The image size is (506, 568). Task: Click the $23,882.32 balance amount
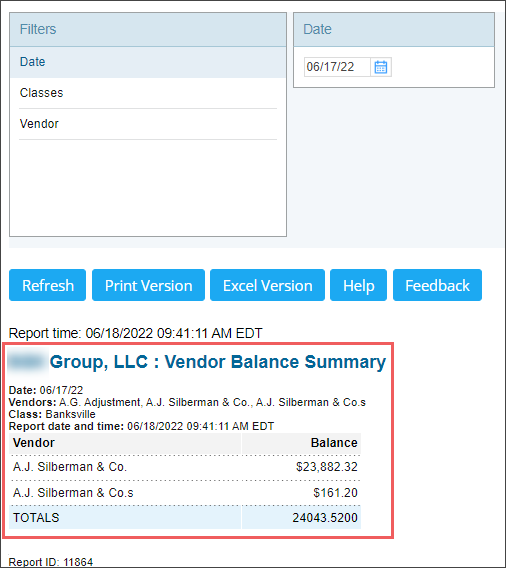pyautogui.click(x=327, y=467)
